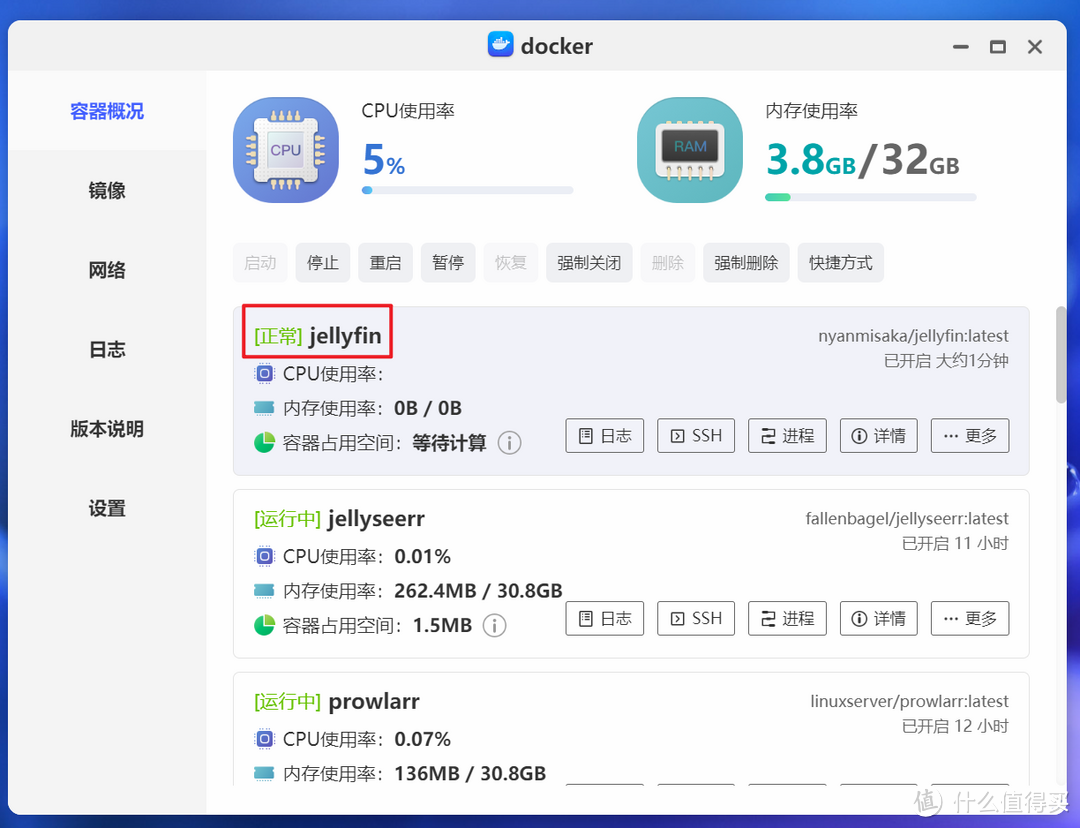The image size is (1080, 828).
Task: Open SSH terminal for jellyseerr container
Action: 695,618
